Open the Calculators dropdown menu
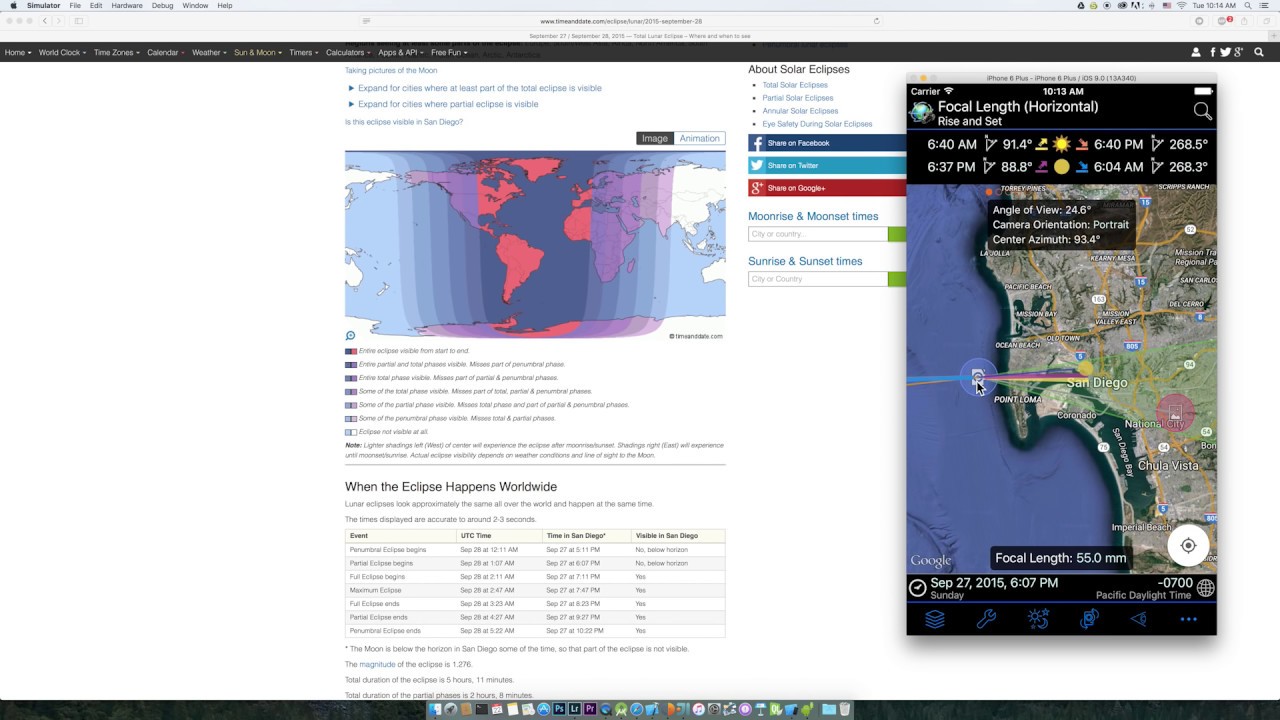 (348, 52)
